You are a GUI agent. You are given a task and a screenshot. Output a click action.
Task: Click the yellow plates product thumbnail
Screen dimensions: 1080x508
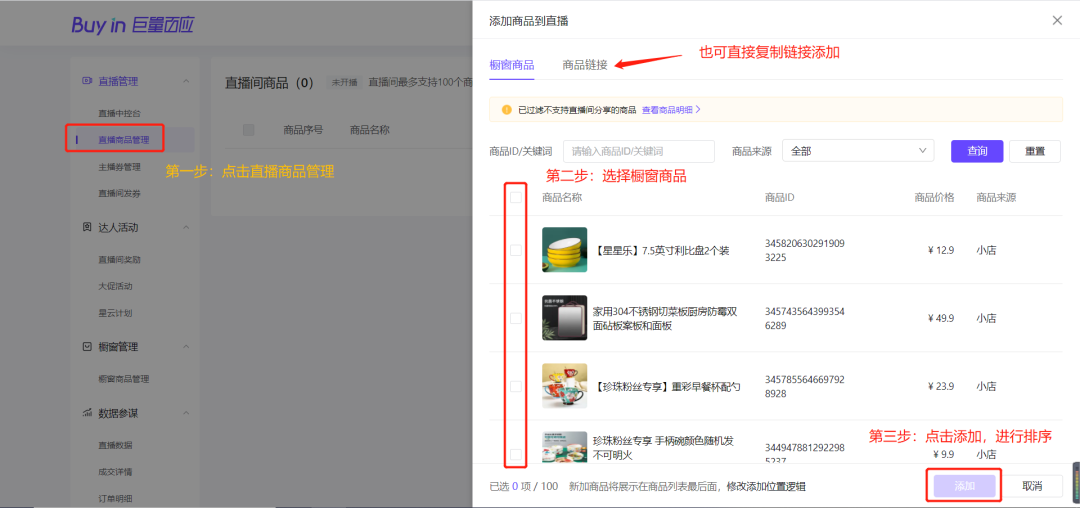565,250
